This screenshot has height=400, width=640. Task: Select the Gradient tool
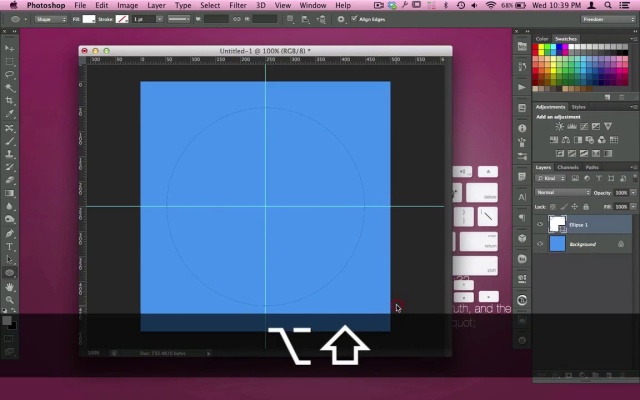pyautogui.click(x=9, y=193)
